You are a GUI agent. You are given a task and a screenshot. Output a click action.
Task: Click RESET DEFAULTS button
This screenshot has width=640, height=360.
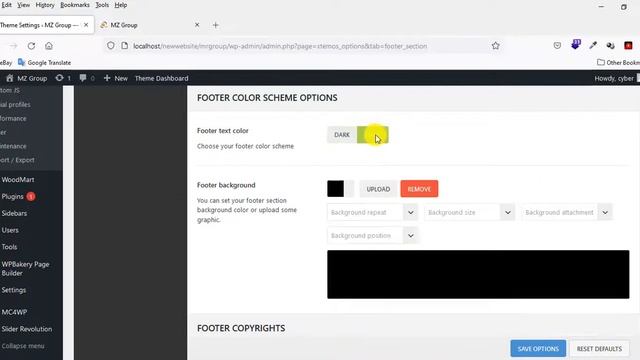tap(599, 349)
